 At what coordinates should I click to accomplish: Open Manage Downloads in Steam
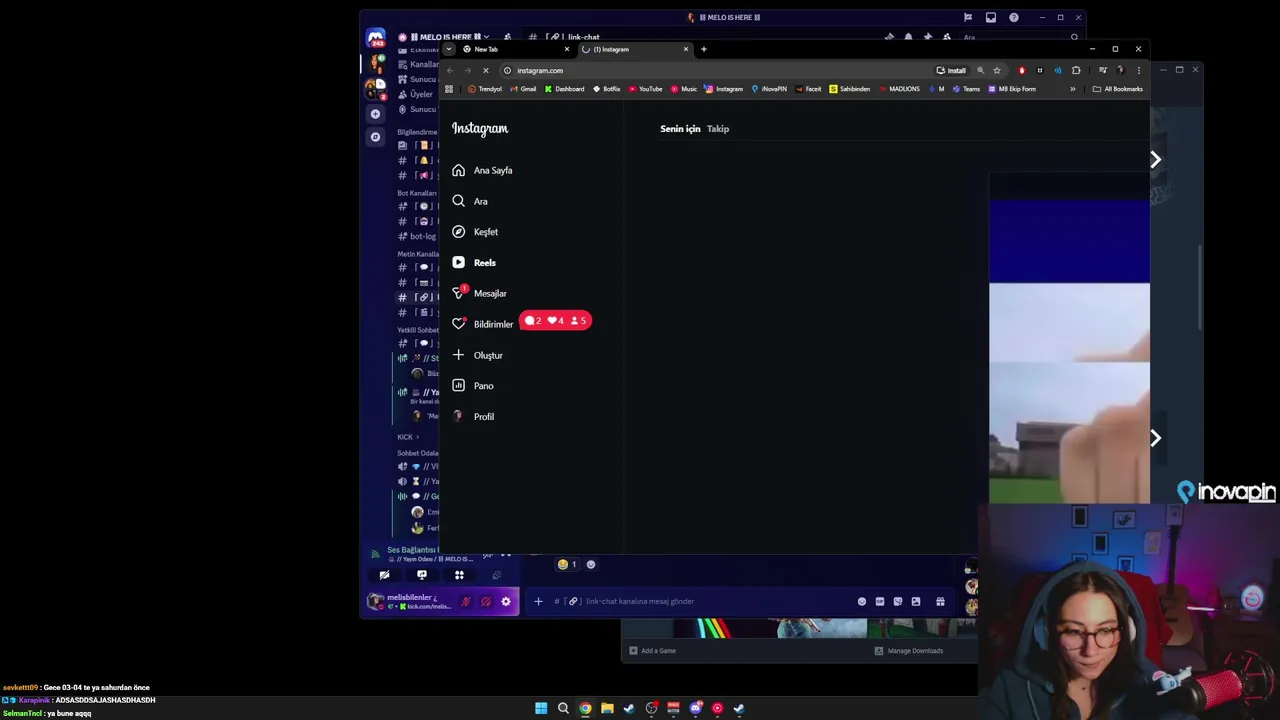[x=909, y=651]
